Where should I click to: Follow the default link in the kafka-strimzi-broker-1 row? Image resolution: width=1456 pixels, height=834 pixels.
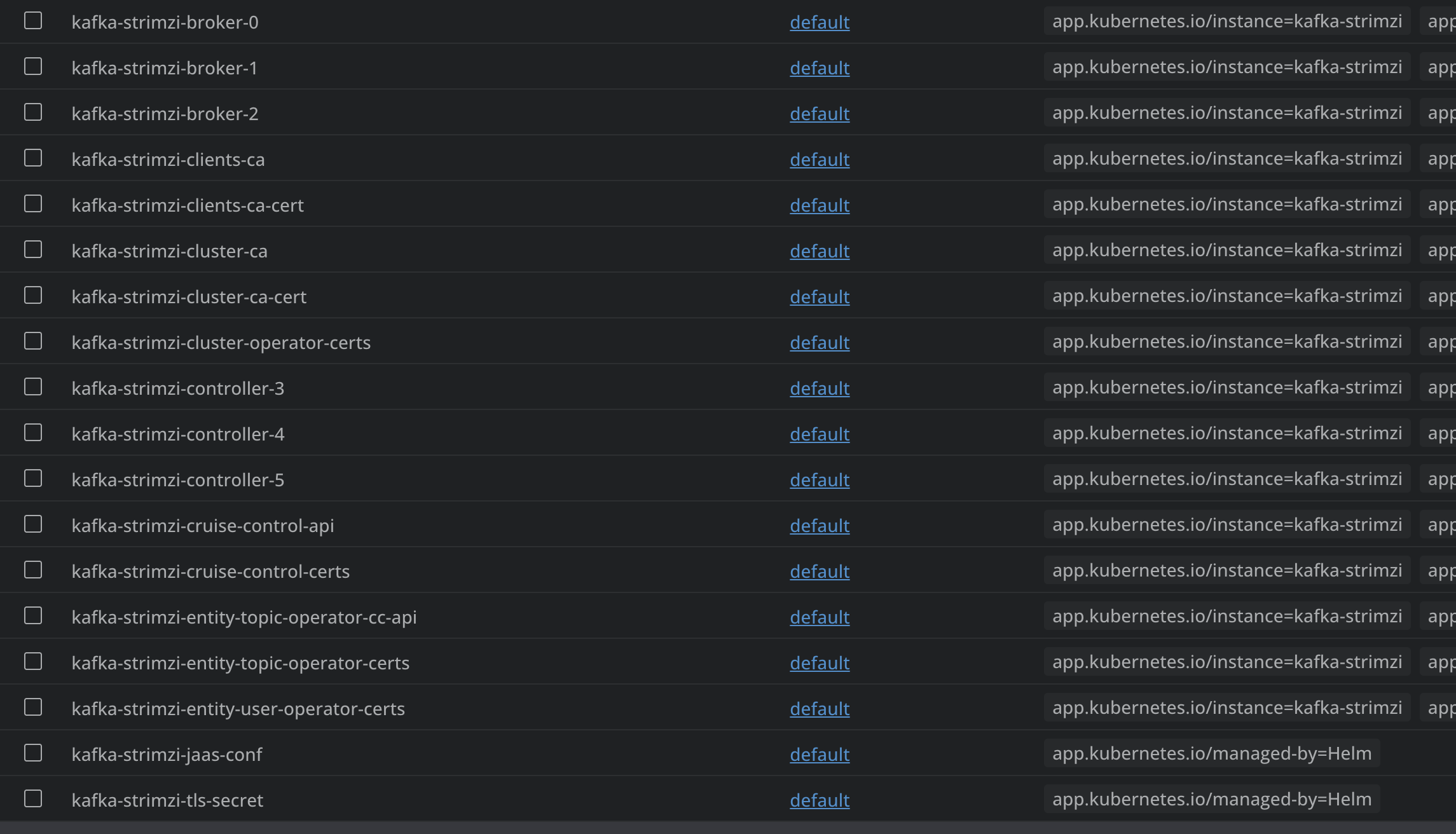(820, 68)
